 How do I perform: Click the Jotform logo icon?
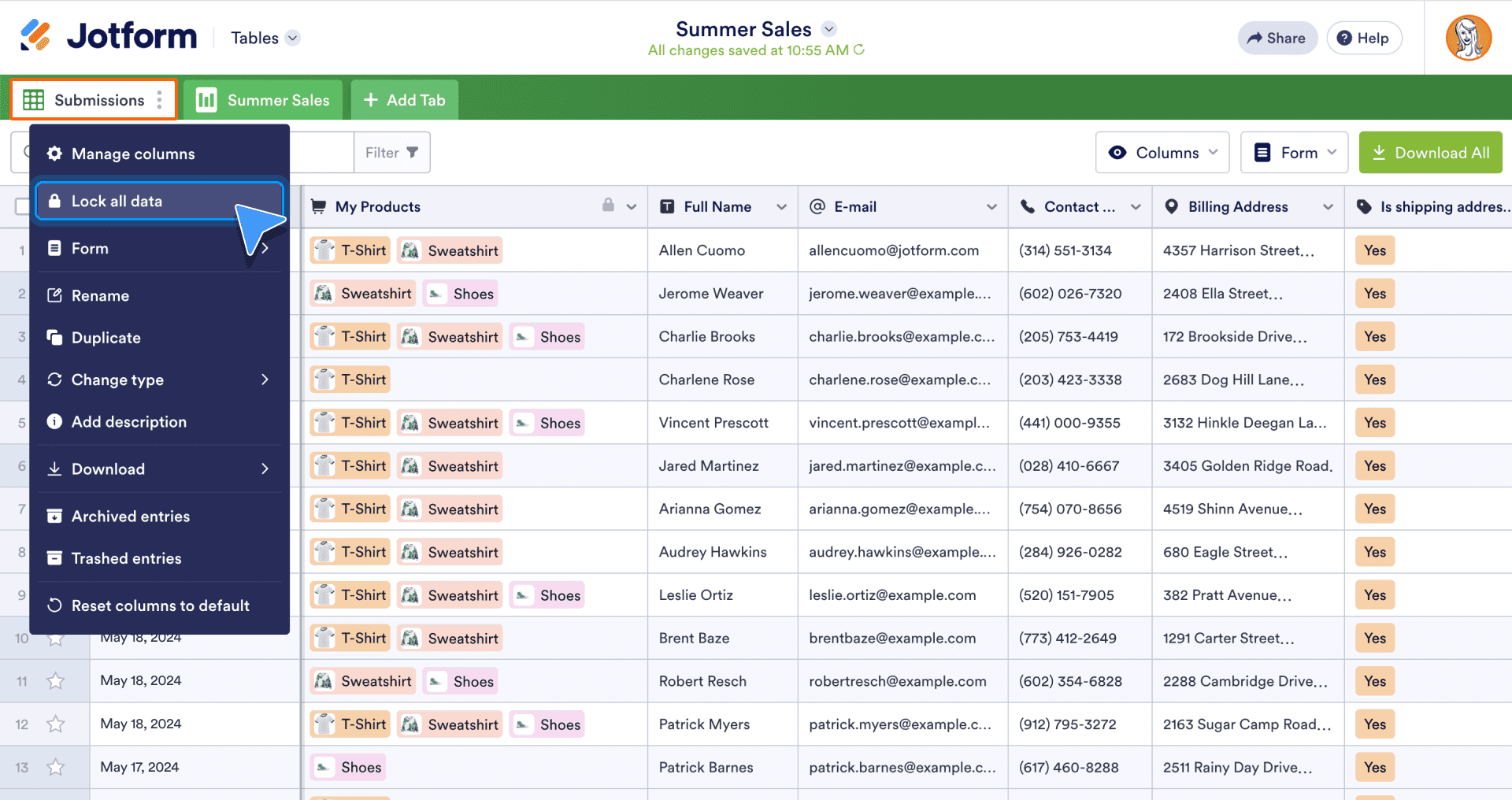click(x=35, y=36)
